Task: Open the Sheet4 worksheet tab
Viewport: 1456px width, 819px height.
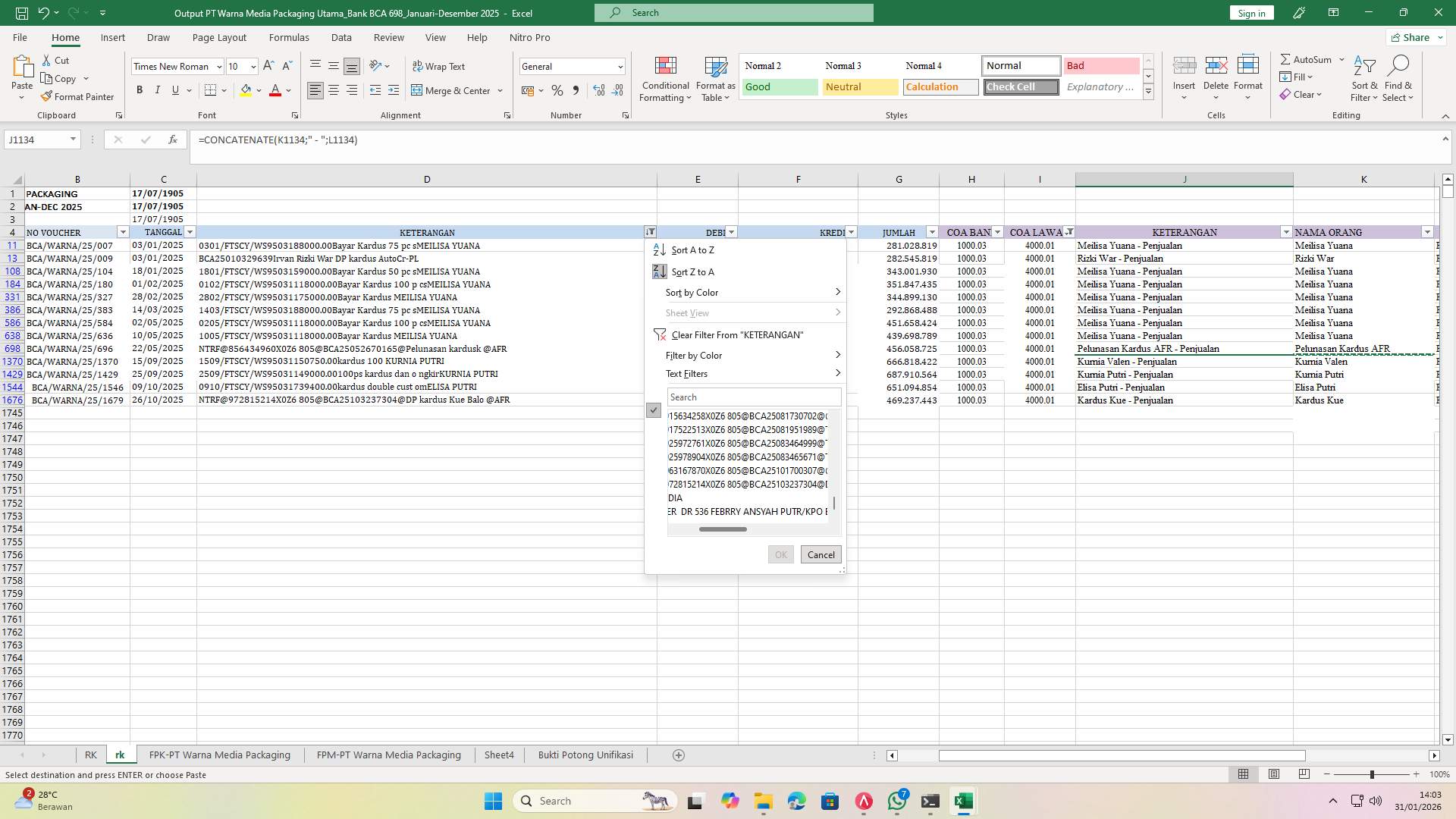Action: [x=499, y=755]
